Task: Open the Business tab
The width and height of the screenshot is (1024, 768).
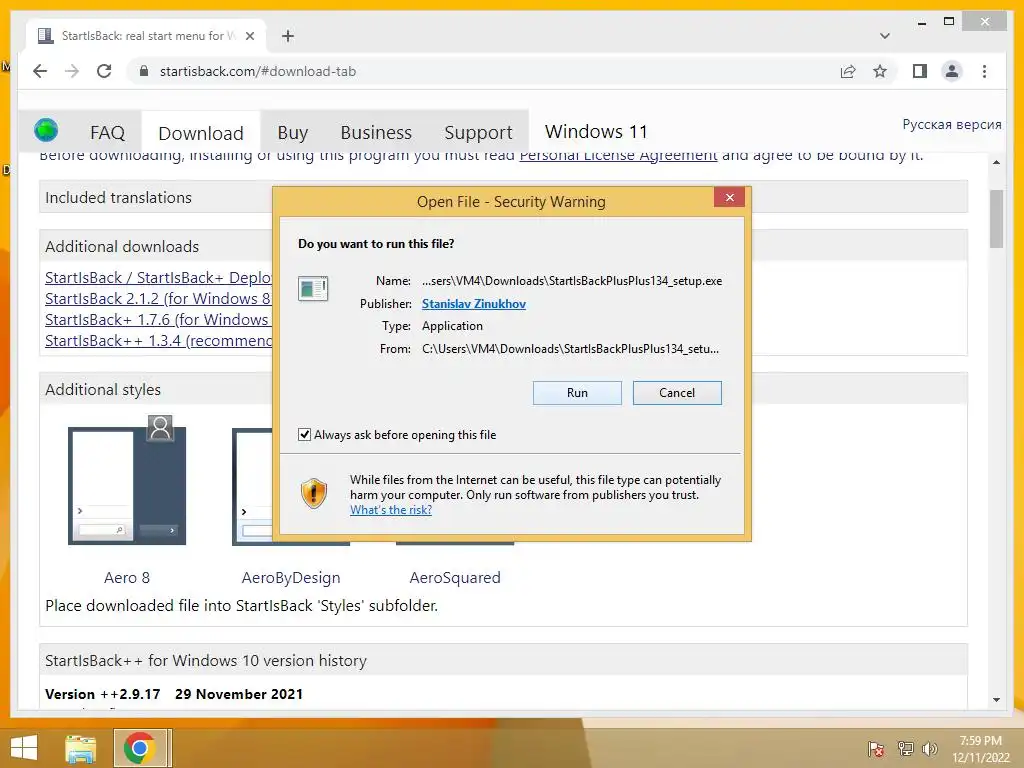Action: click(376, 133)
